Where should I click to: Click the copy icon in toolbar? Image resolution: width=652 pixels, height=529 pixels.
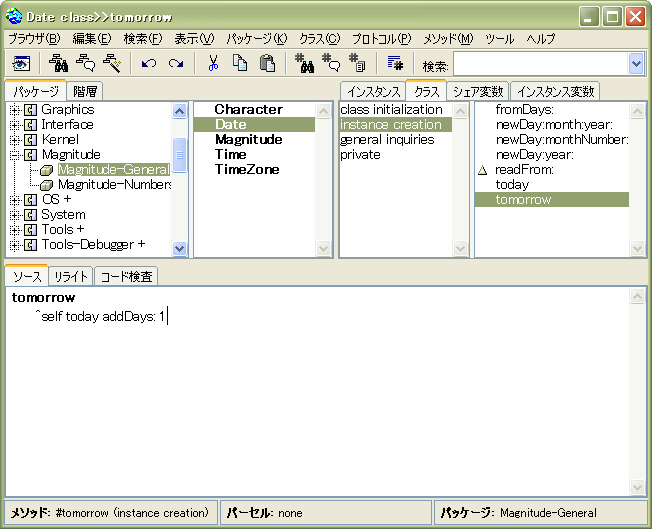click(240, 63)
